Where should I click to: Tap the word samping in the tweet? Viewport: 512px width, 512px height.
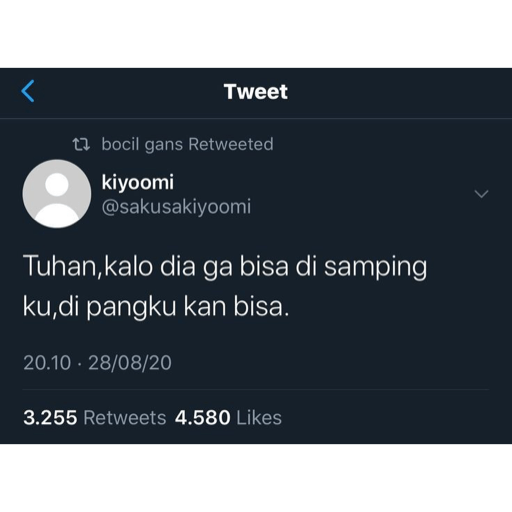pyautogui.click(x=375, y=269)
